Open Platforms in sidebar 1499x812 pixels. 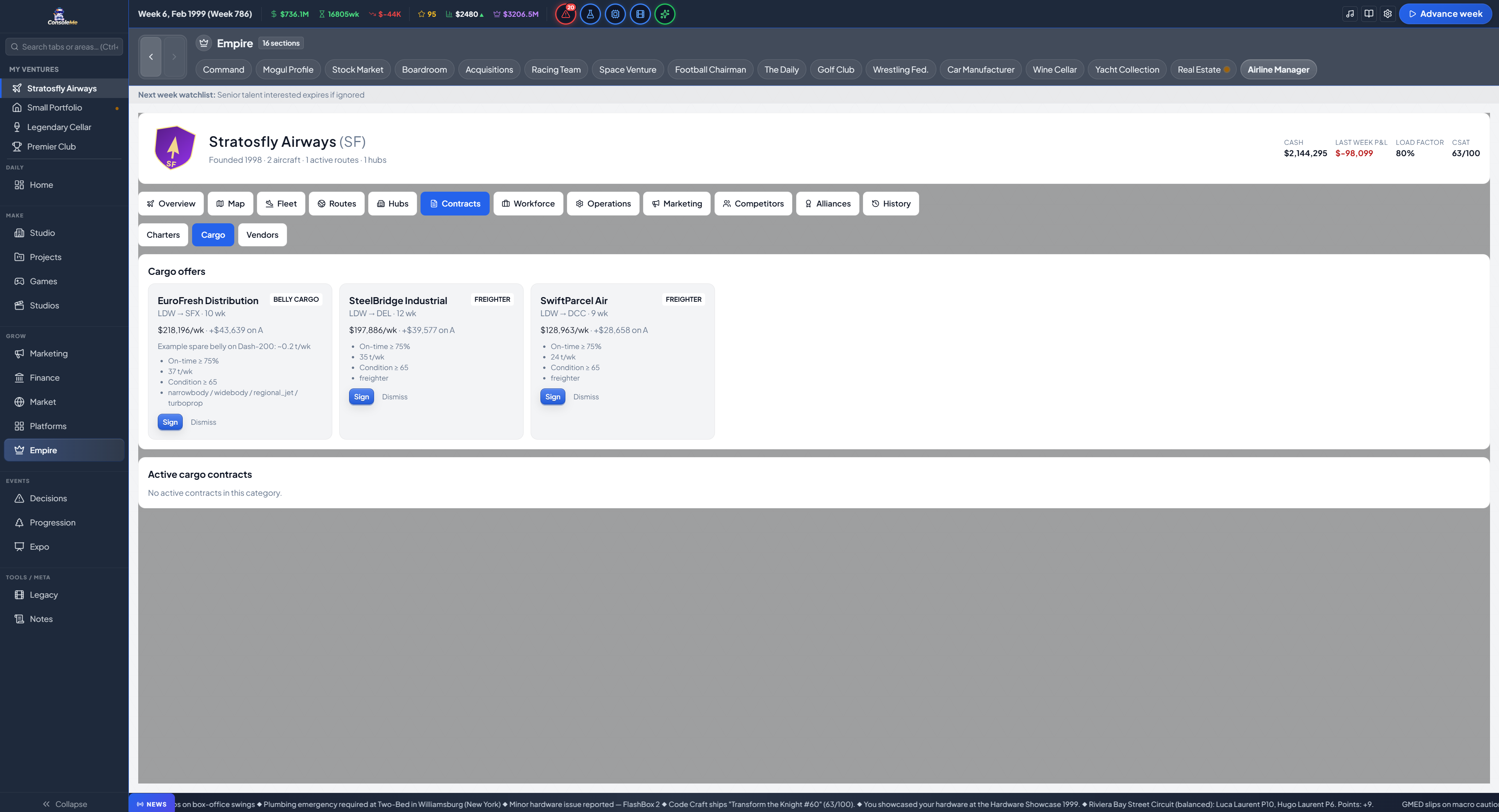click(64, 426)
